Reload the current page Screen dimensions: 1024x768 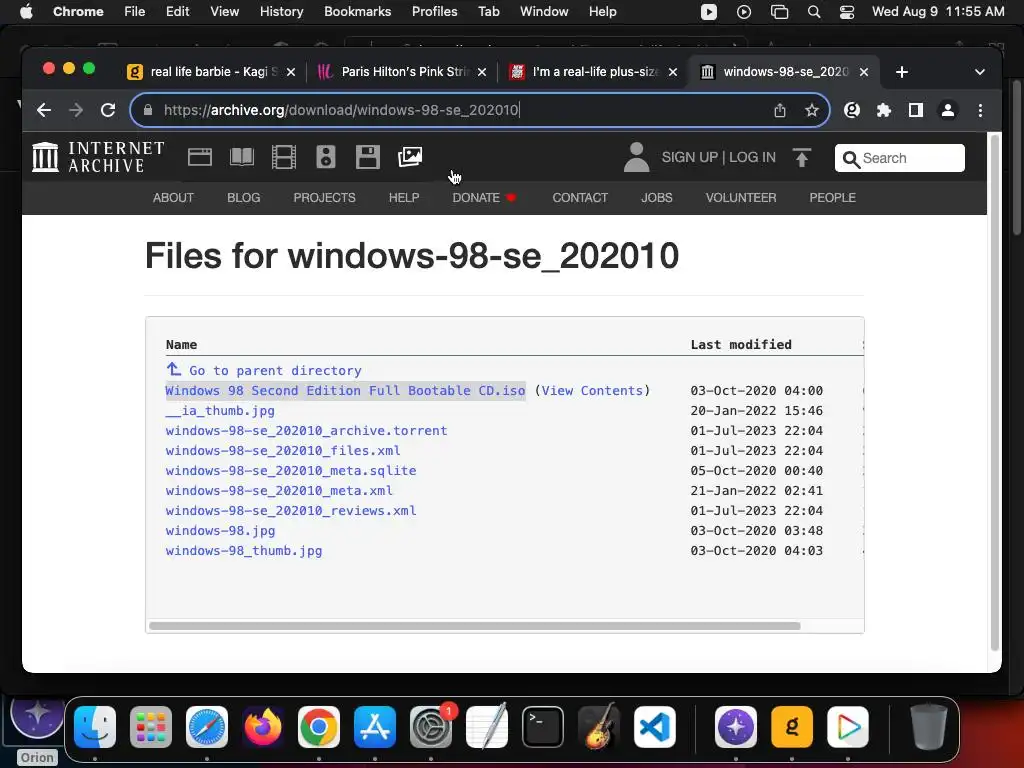click(108, 110)
